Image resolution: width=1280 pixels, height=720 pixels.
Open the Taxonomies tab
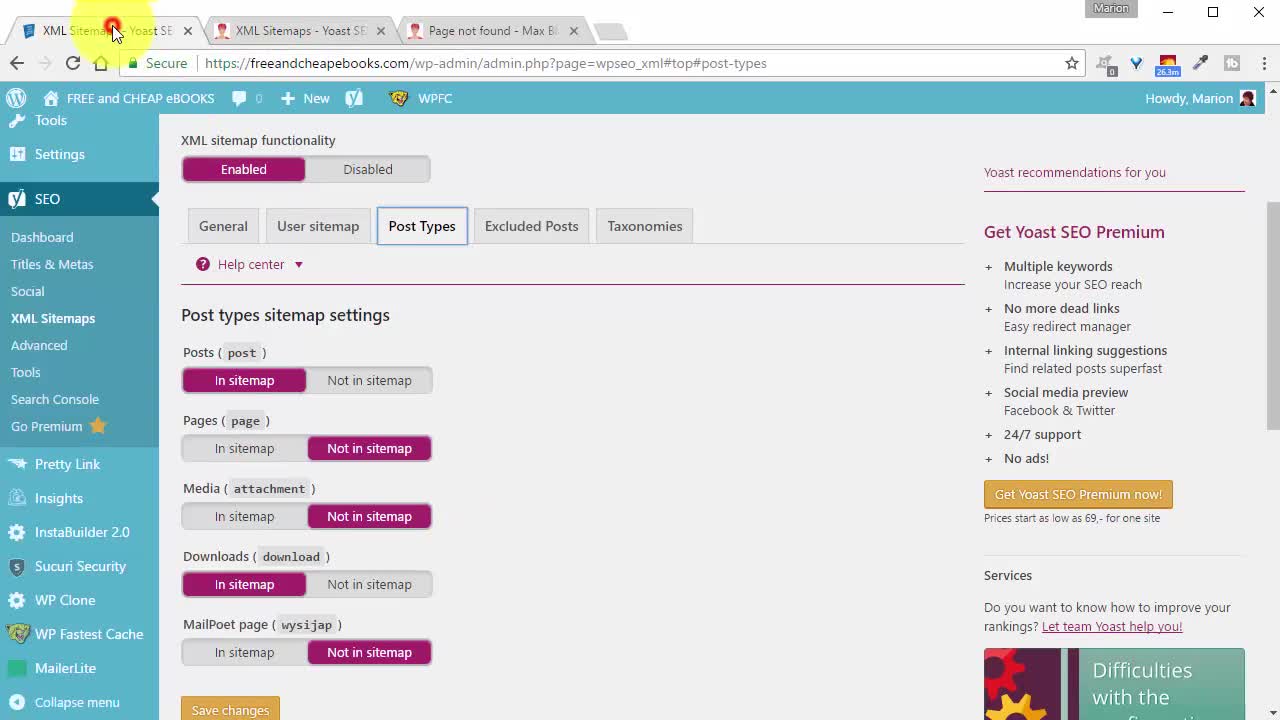click(645, 226)
